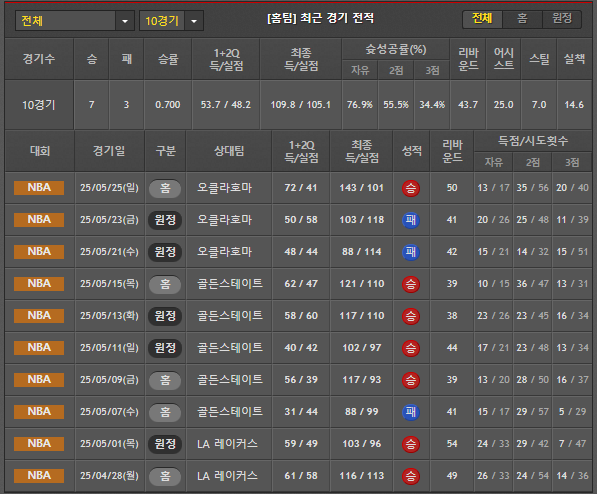Click the NBA badge in the 25/04/28 row

[39, 476]
